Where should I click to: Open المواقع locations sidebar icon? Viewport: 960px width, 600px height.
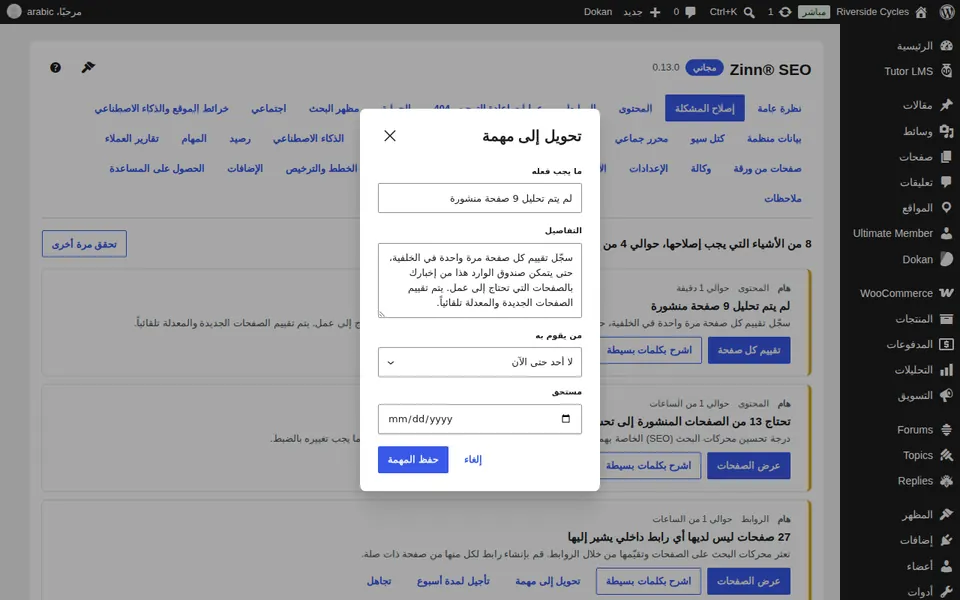pyautogui.click(x=947, y=208)
